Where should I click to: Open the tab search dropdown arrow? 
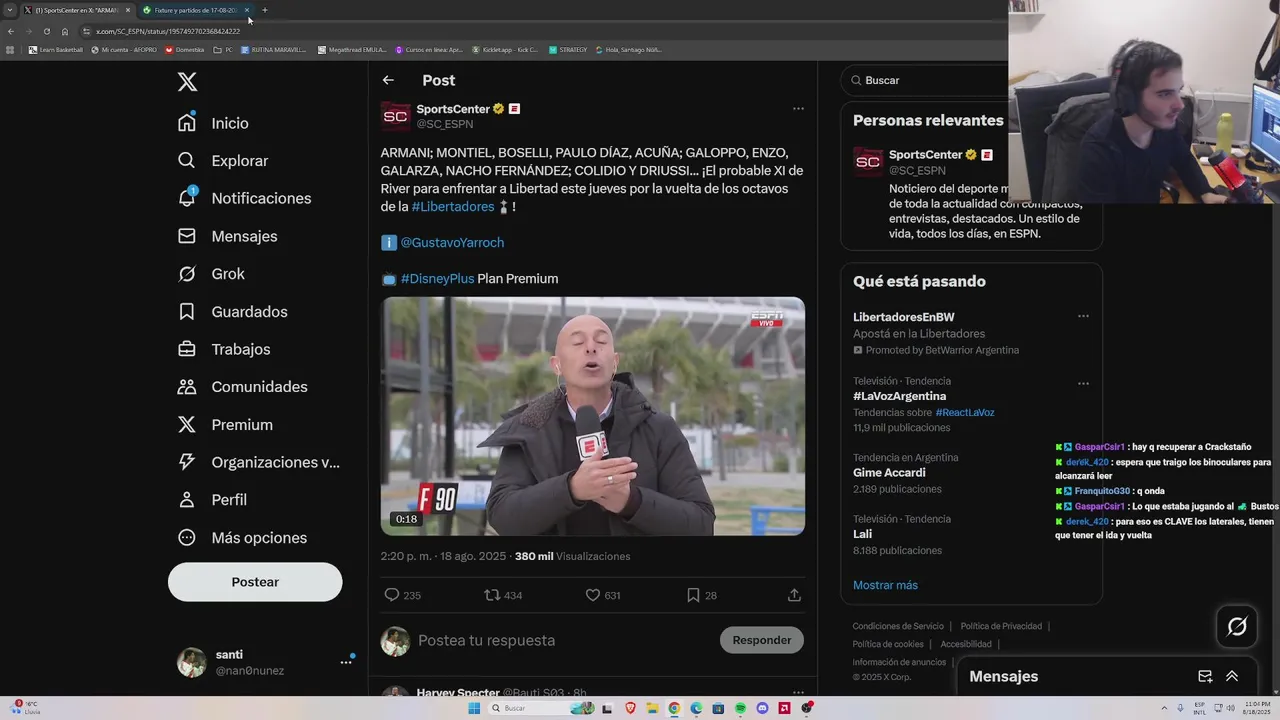(x=10, y=10)
